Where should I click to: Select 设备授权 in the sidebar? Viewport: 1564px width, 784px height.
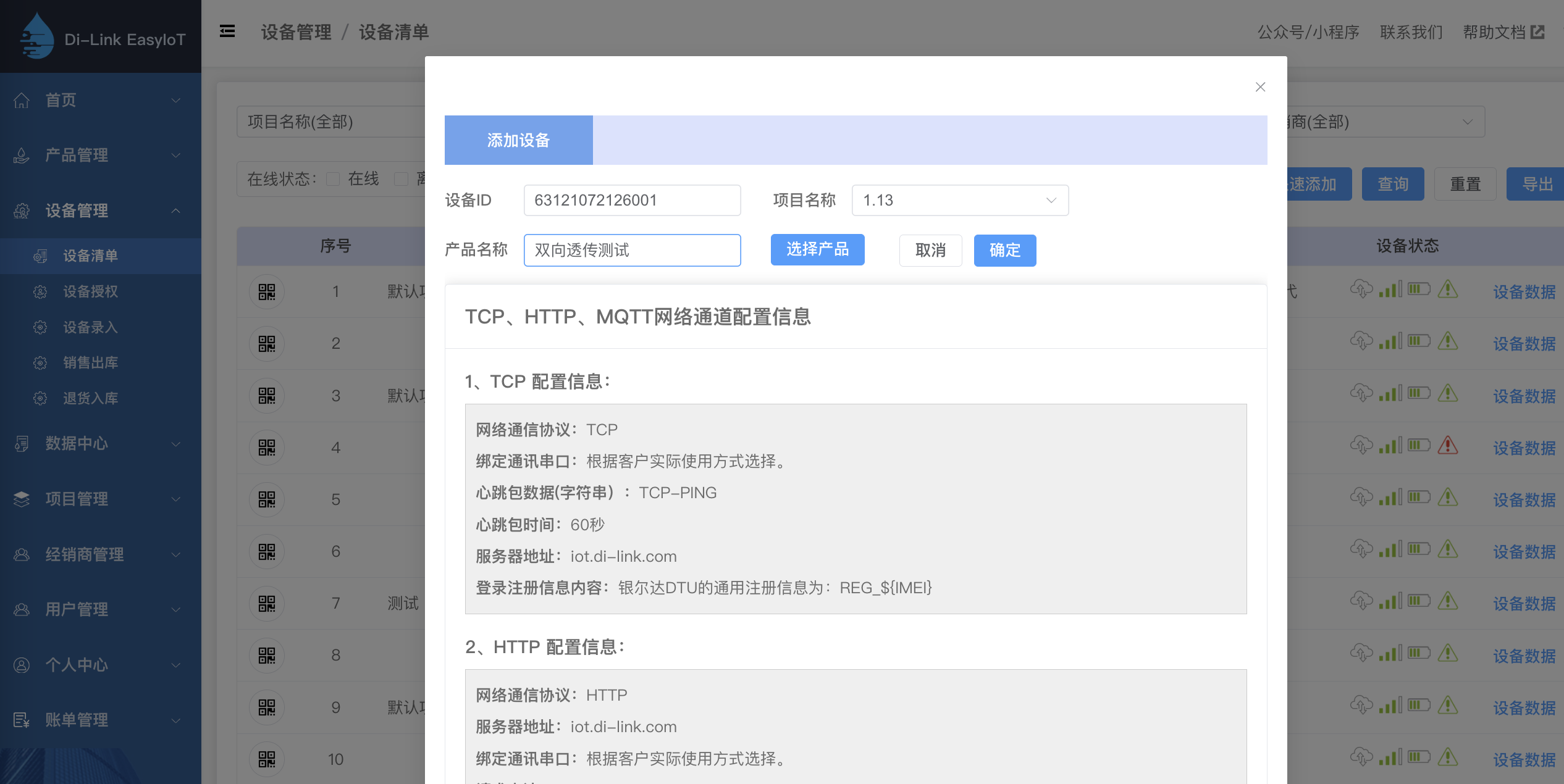pyautogui.click(x=101, y=291)
